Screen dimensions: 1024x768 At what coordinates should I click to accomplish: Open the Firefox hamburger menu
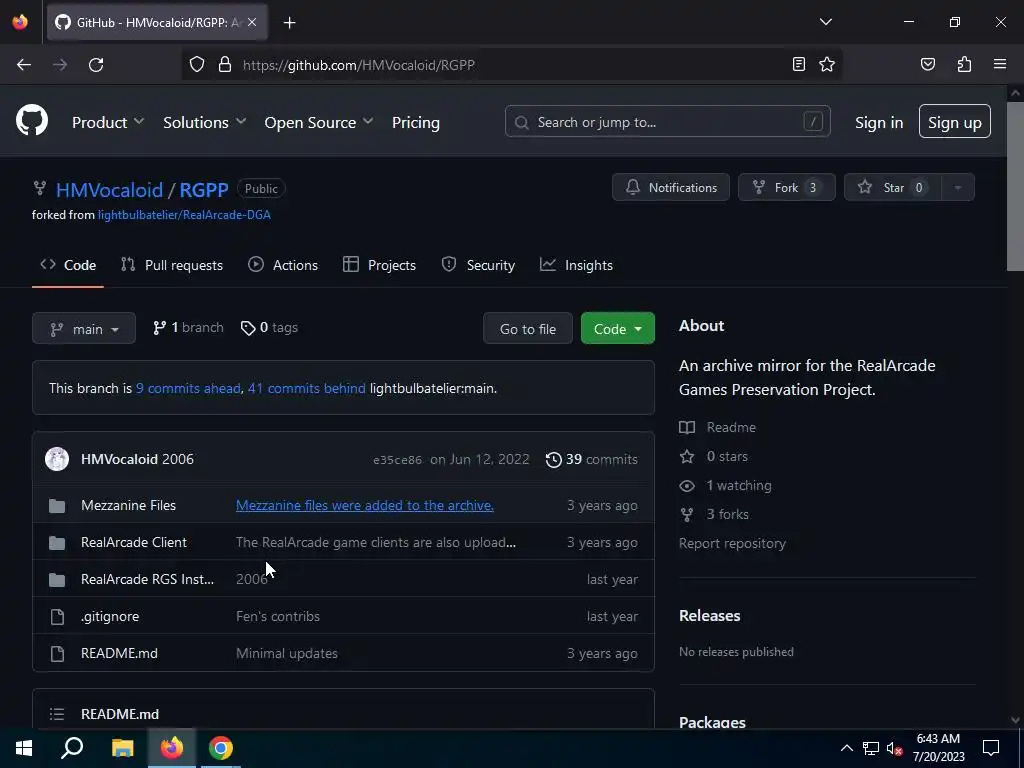tap(1000, 64)
